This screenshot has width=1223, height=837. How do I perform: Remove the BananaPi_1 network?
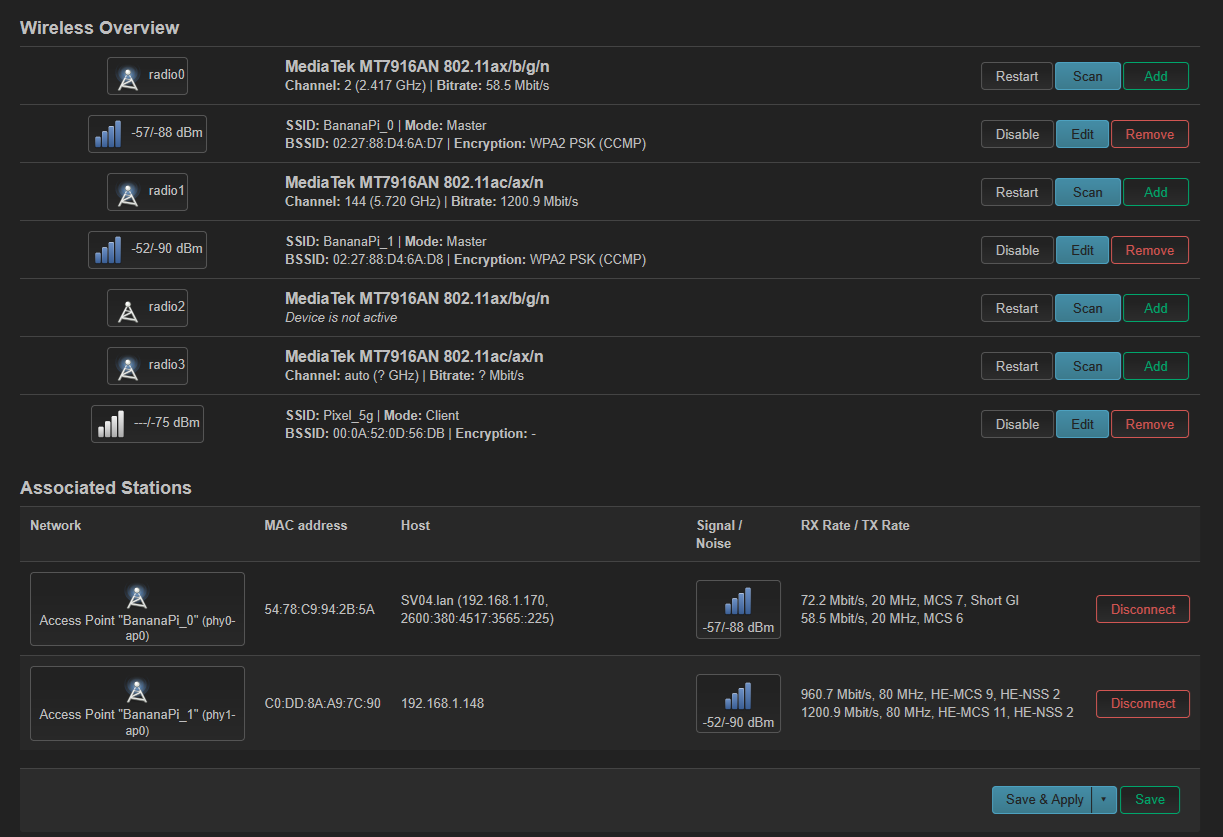click(x=1150, y=250)
